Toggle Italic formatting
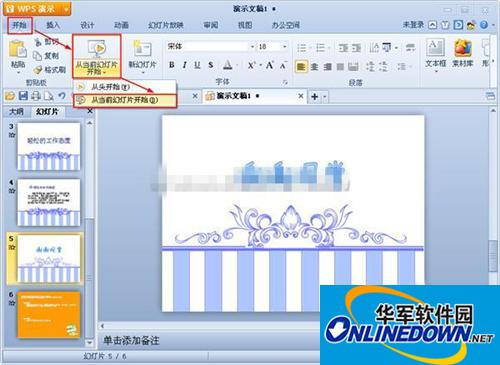The image size is (500, 365). (x=184, y=65)
